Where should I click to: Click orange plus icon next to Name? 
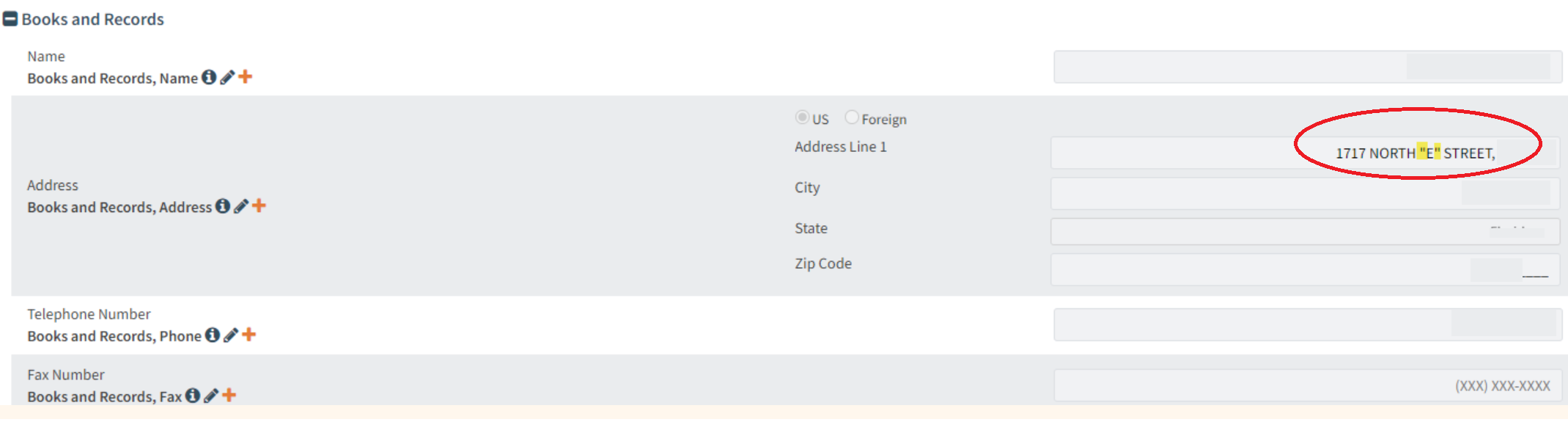click(x=246, y=76)
